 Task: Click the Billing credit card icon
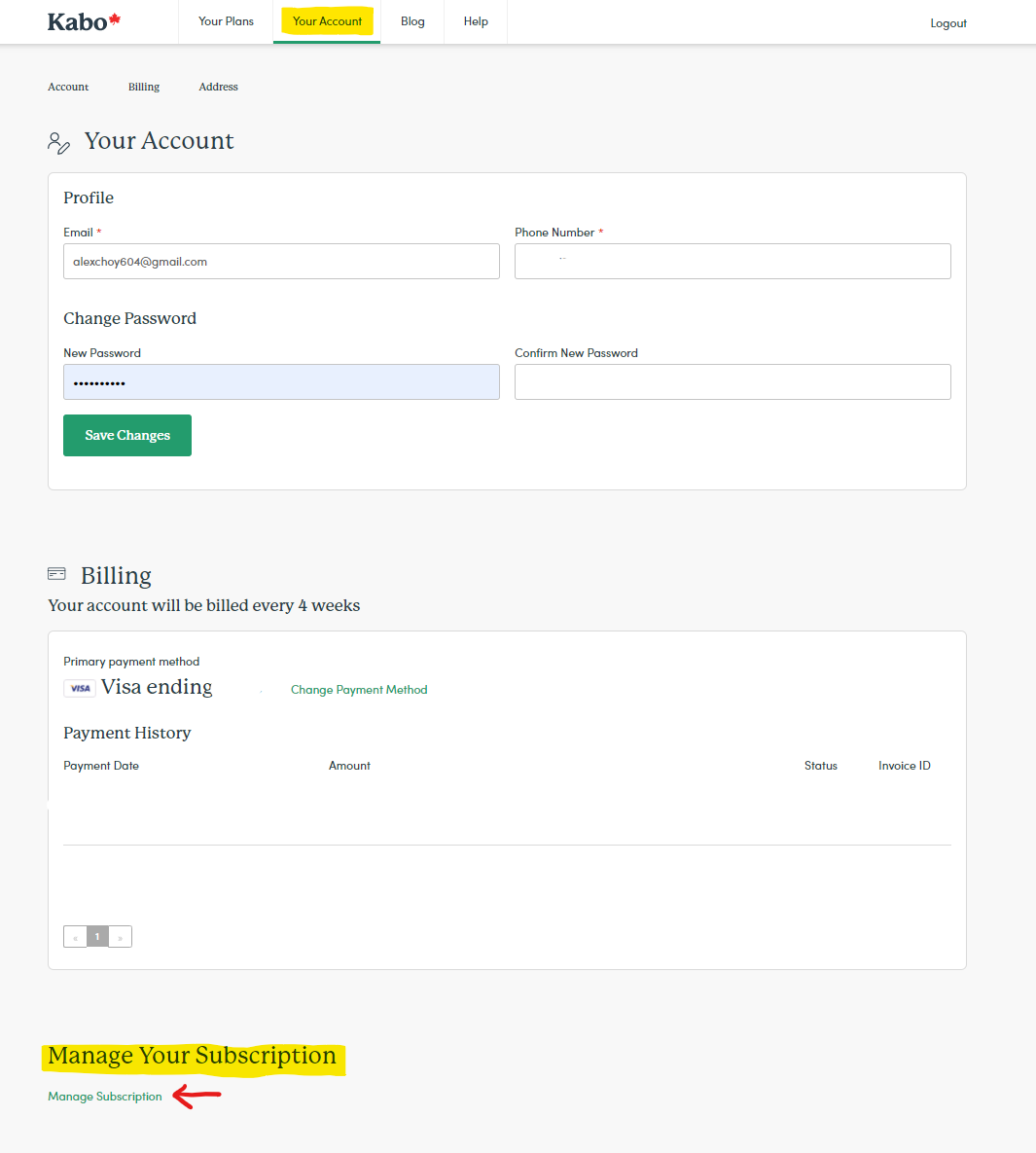coord(57,574)
